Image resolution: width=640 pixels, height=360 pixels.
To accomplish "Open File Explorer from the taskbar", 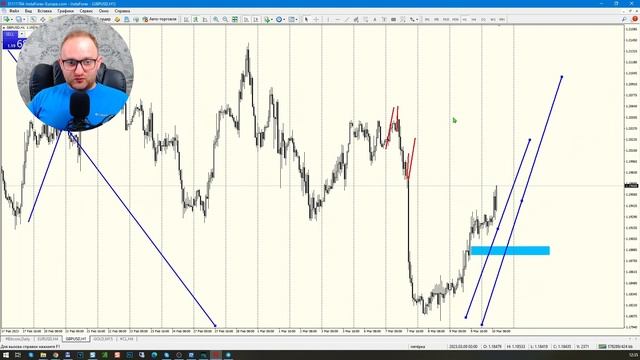I will pyautogui.click(x=43, y=355).
